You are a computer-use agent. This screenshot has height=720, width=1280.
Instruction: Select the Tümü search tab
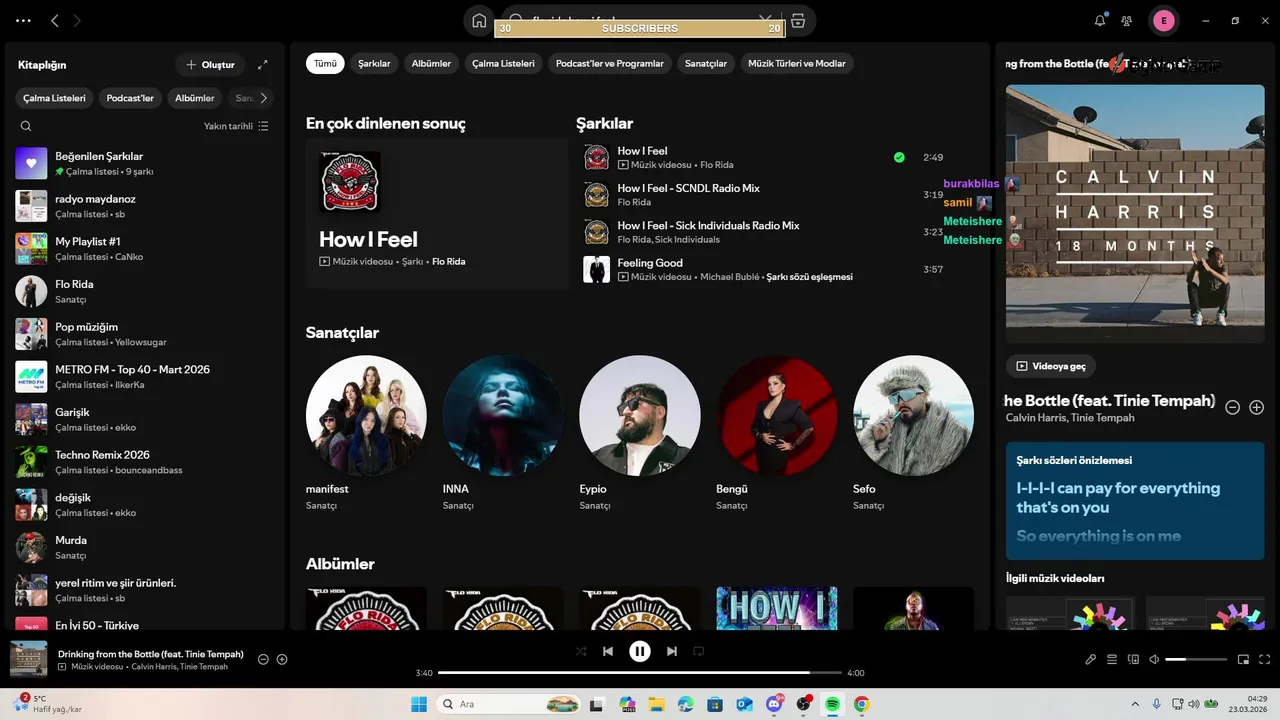pos(325,63)
